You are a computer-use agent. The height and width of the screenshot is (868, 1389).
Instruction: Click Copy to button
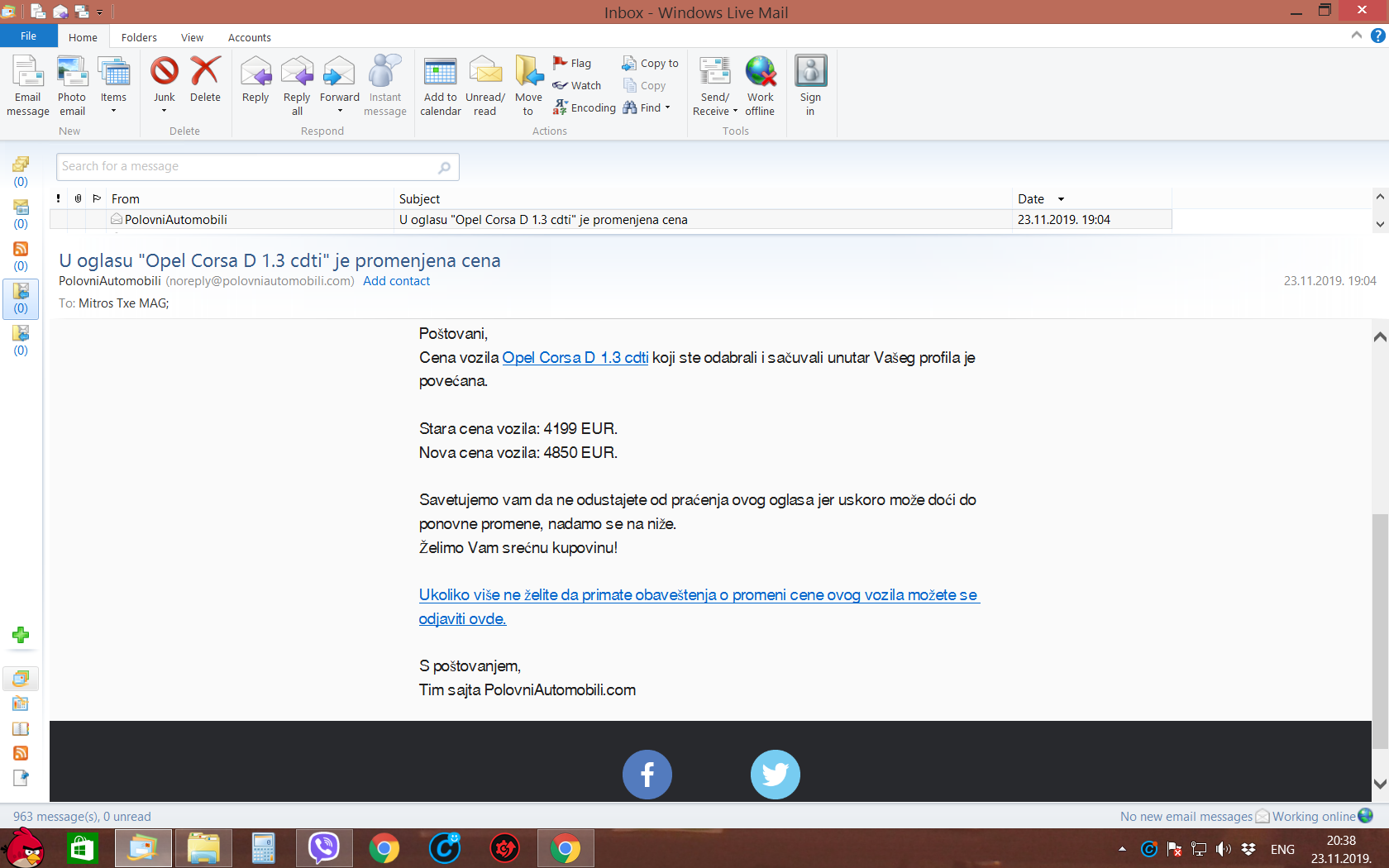pos(650,63)
